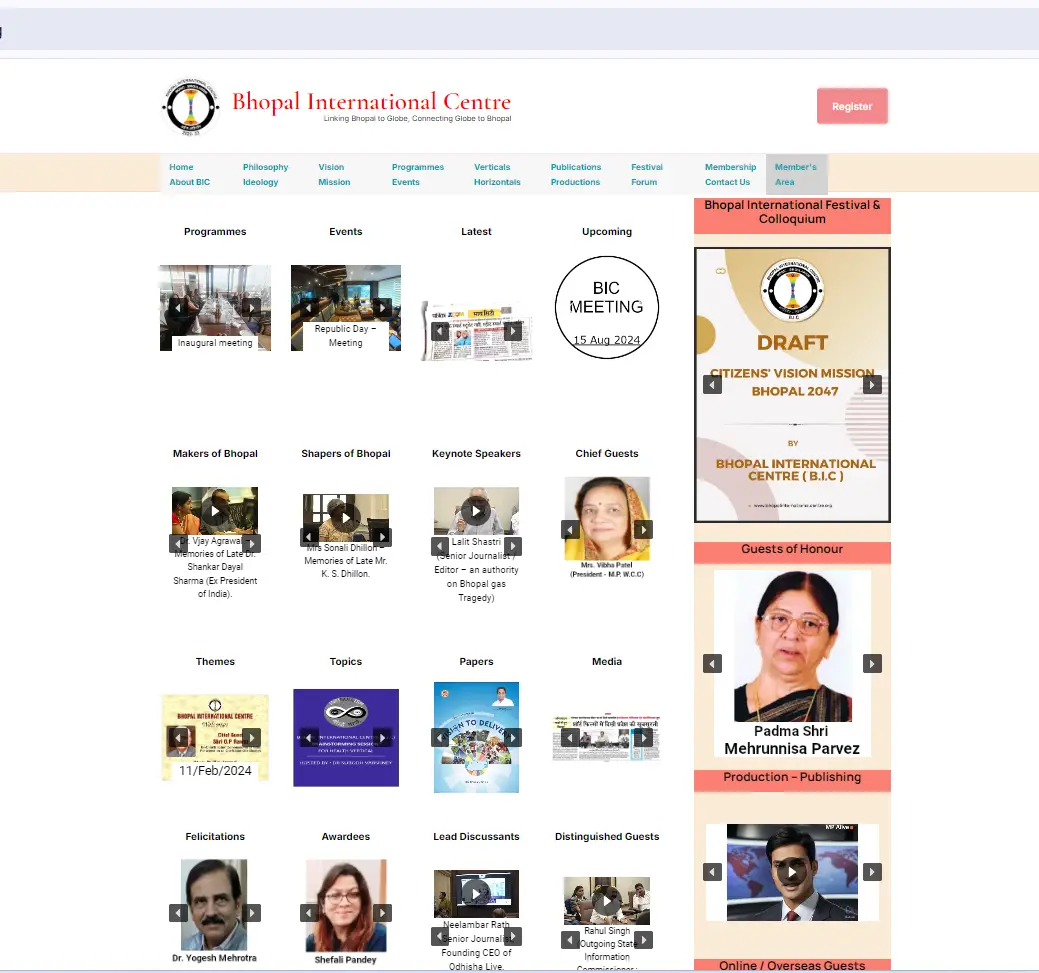
Task: Open the Membership Contact Us menu item
Action: 730,174
